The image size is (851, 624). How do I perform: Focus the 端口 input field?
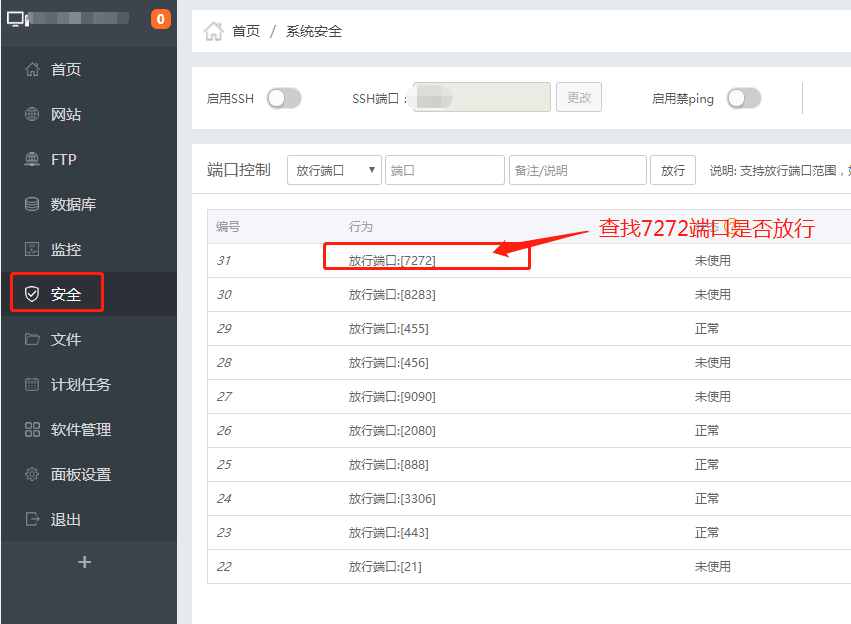tap(445, 170)
